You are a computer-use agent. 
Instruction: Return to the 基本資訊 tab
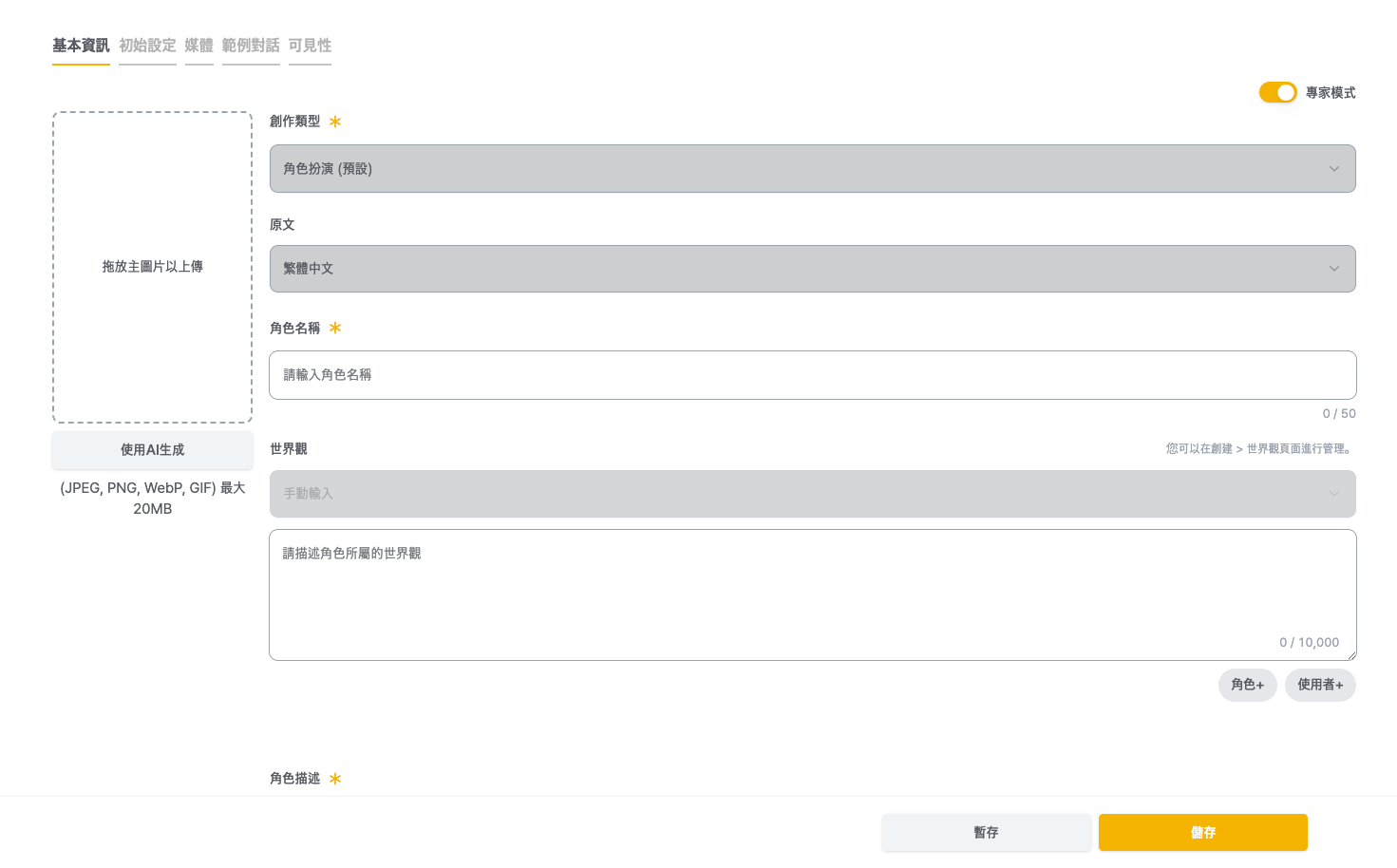click(x=81, y=45)
